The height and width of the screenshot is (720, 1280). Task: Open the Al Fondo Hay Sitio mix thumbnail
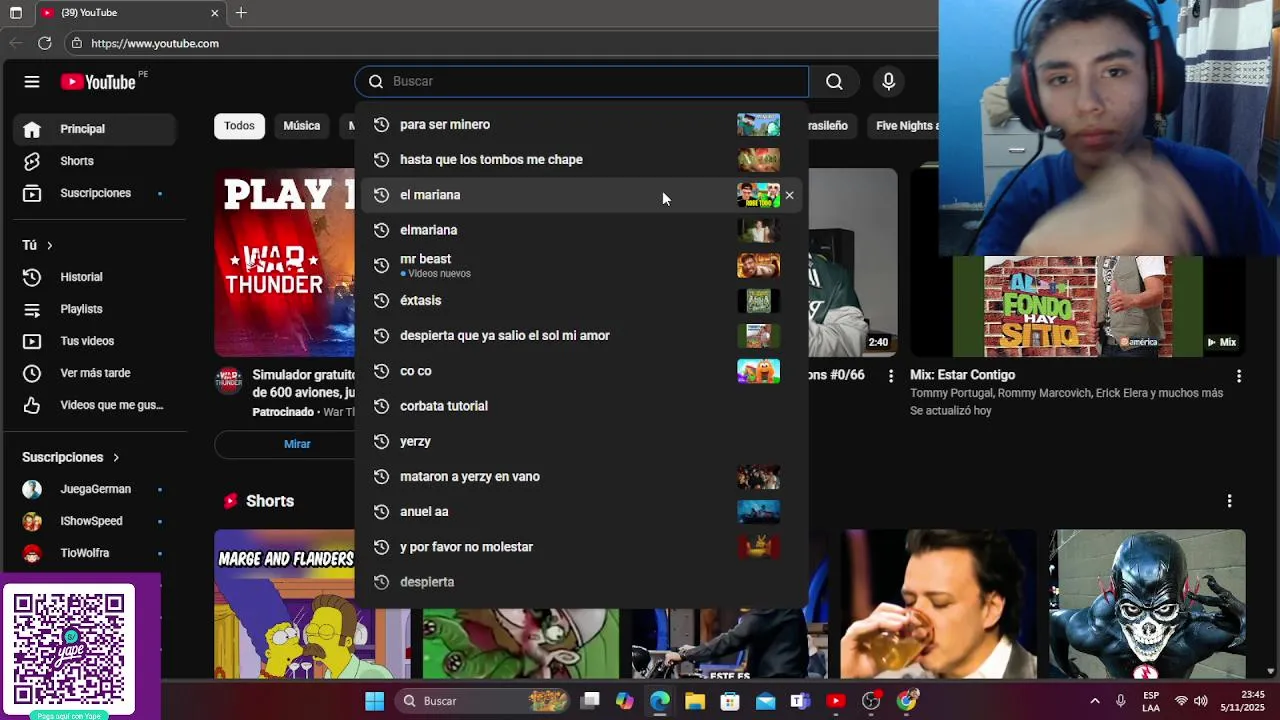1078,305
